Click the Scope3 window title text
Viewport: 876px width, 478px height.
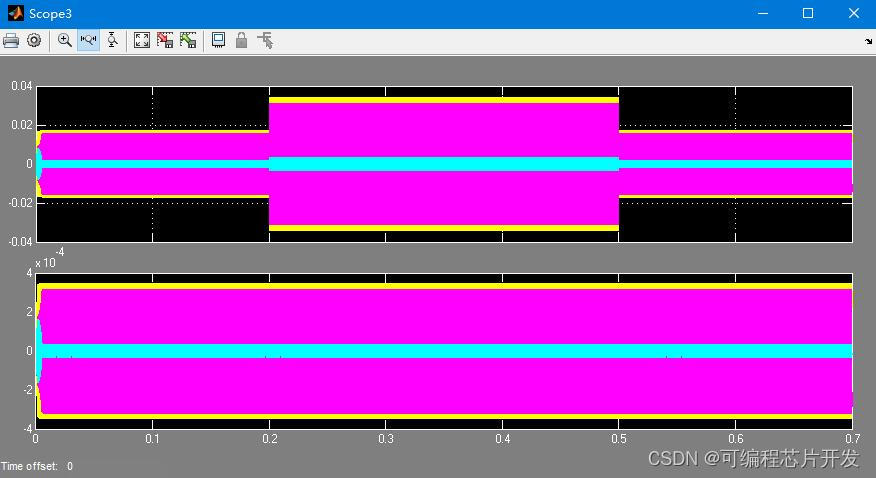tap(50, 14)
